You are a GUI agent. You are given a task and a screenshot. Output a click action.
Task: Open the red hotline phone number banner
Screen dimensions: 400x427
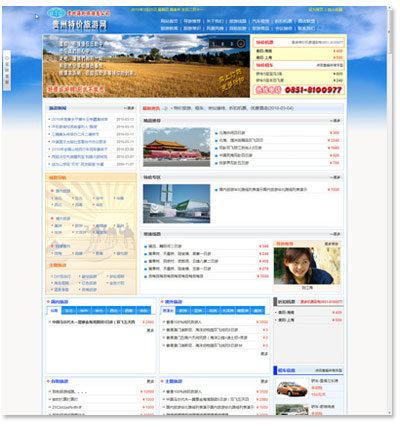point(298,90)
